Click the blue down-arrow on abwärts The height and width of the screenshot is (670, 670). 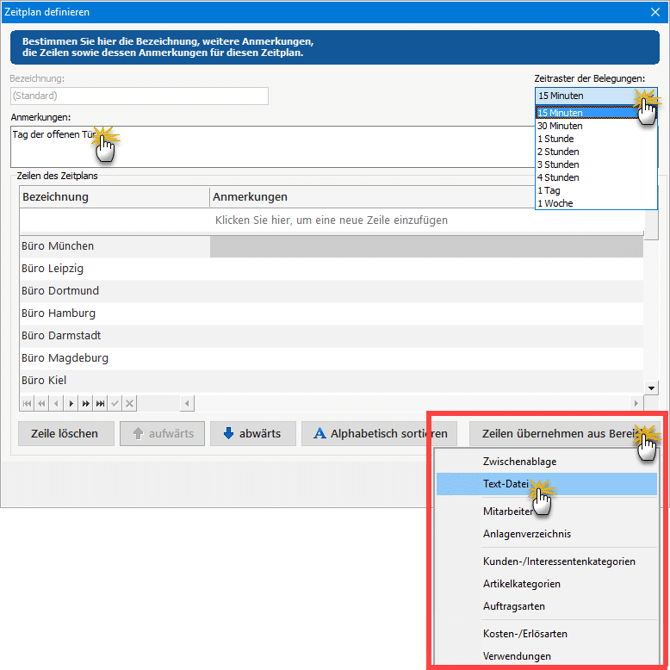[228, 434]
